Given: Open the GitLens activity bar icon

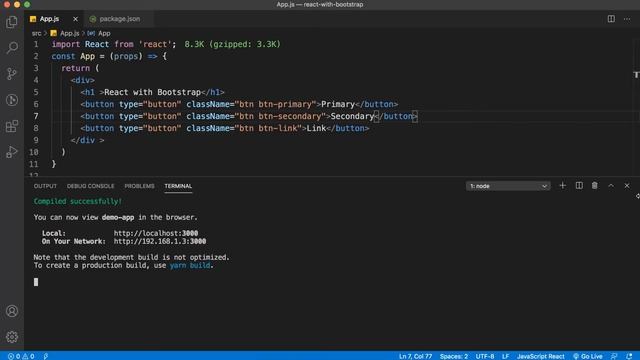Looking at the screenshot, I should (x=12, y=100).
